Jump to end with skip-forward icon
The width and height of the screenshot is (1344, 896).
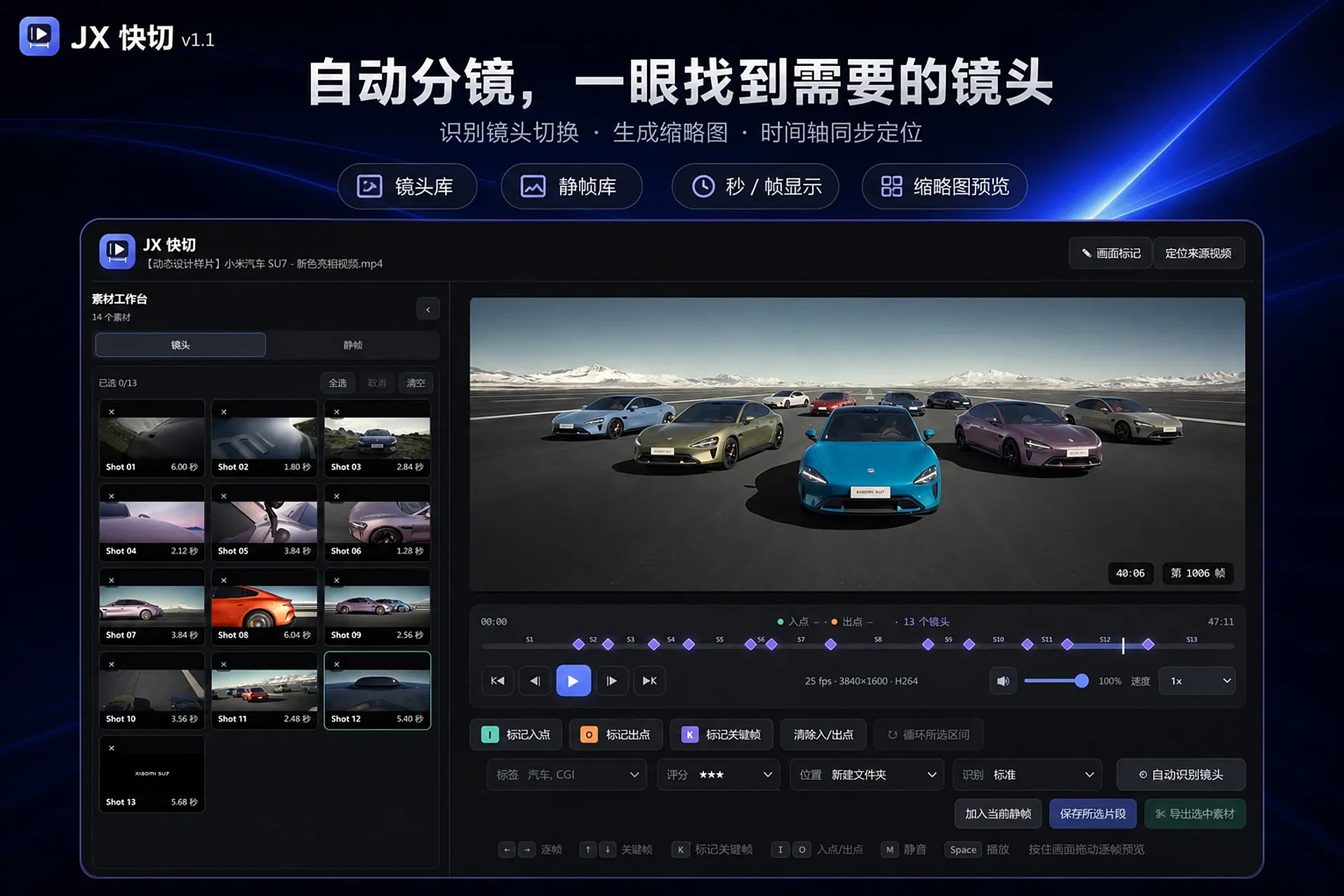coord(650,681)
